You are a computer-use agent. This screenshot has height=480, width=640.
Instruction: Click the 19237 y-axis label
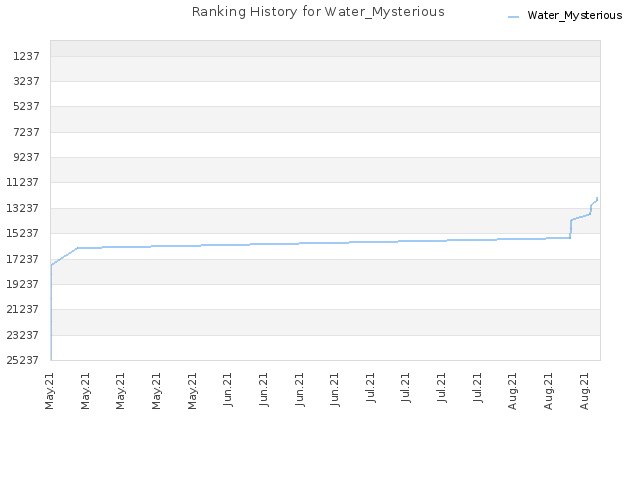(23, 284)
